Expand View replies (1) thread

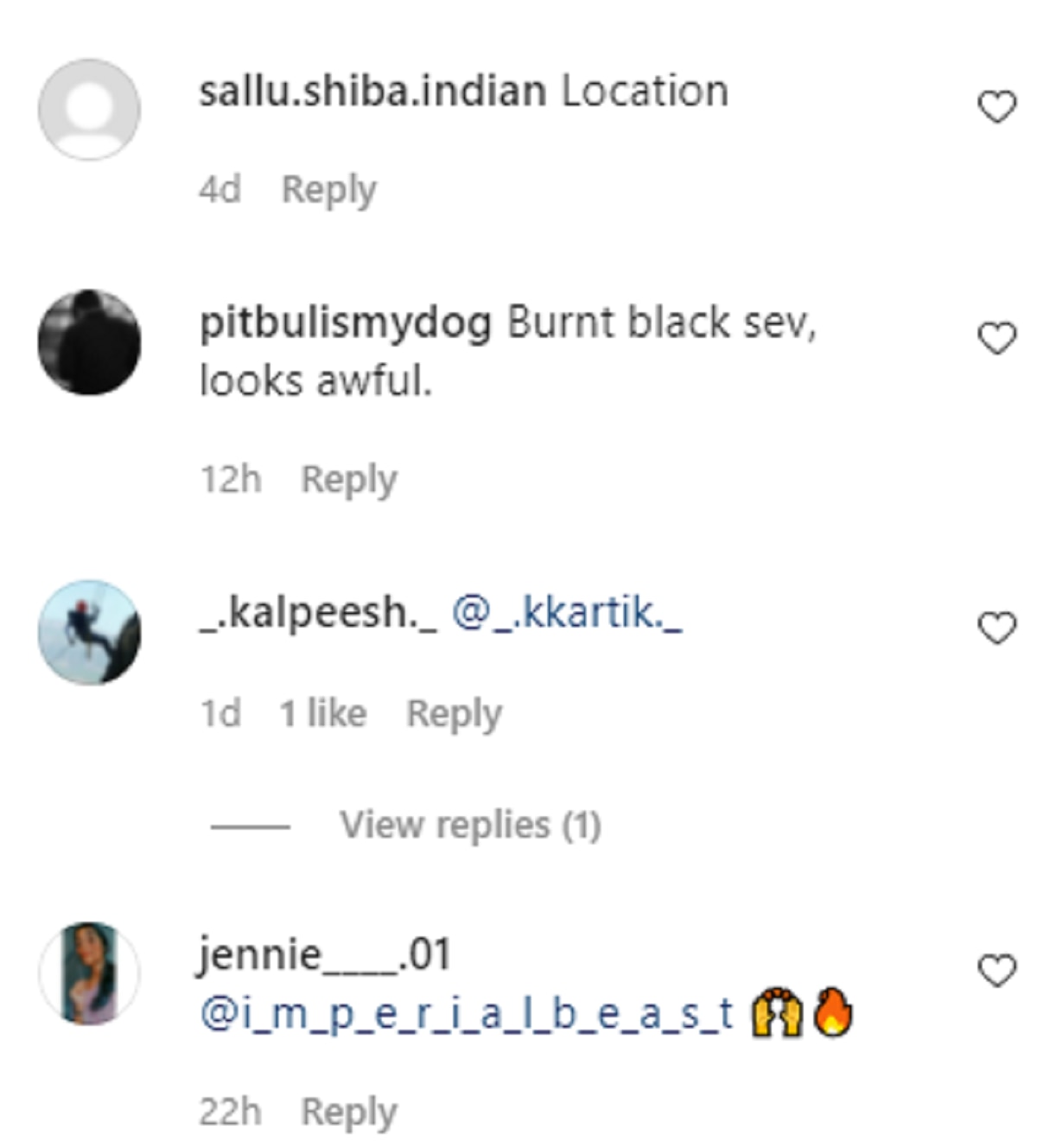(x=470, y=825)
